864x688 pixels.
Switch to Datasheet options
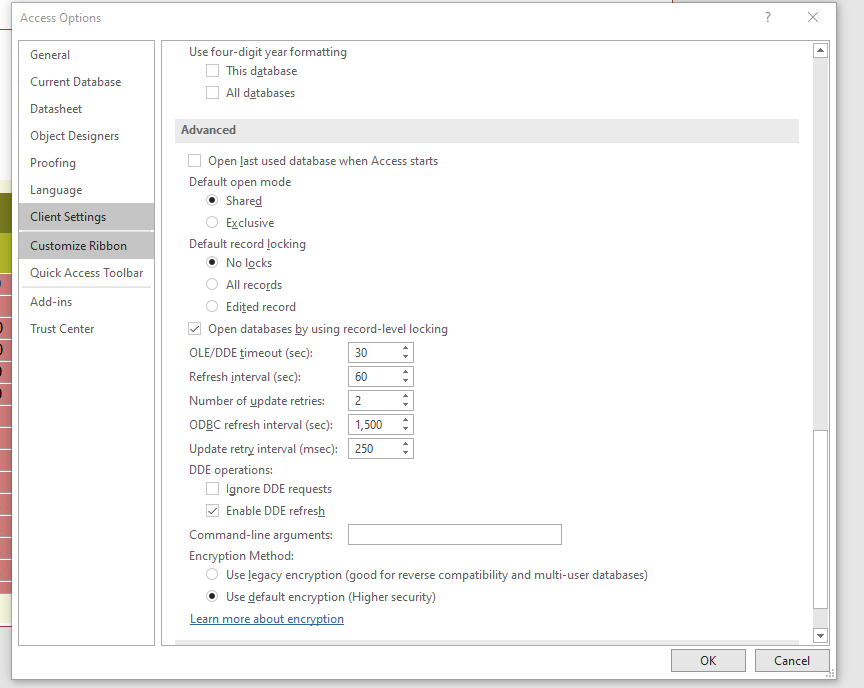pyautogui.click(x=87, y=109)
